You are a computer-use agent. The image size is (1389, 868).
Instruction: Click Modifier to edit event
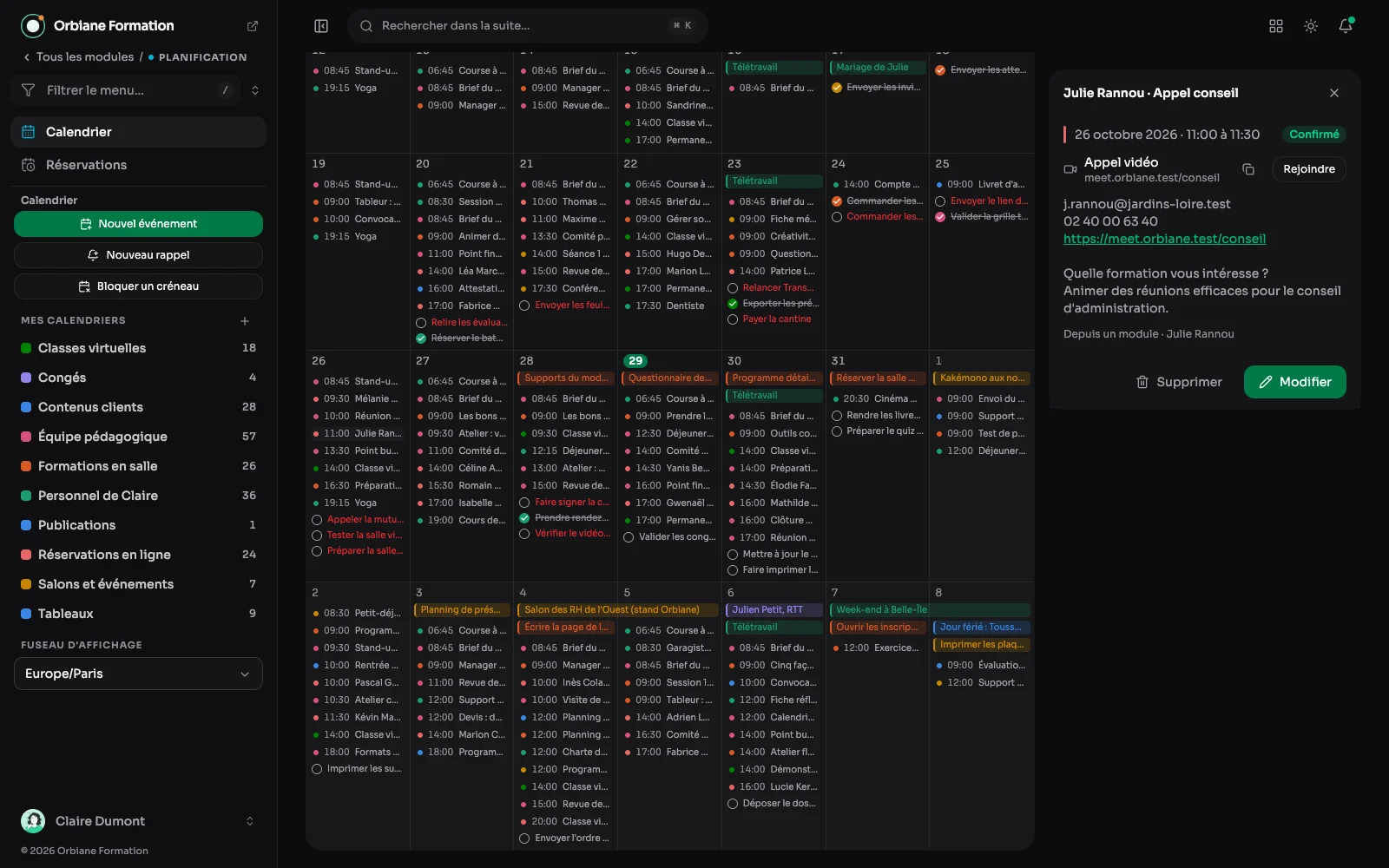[x=1295, y=382]
